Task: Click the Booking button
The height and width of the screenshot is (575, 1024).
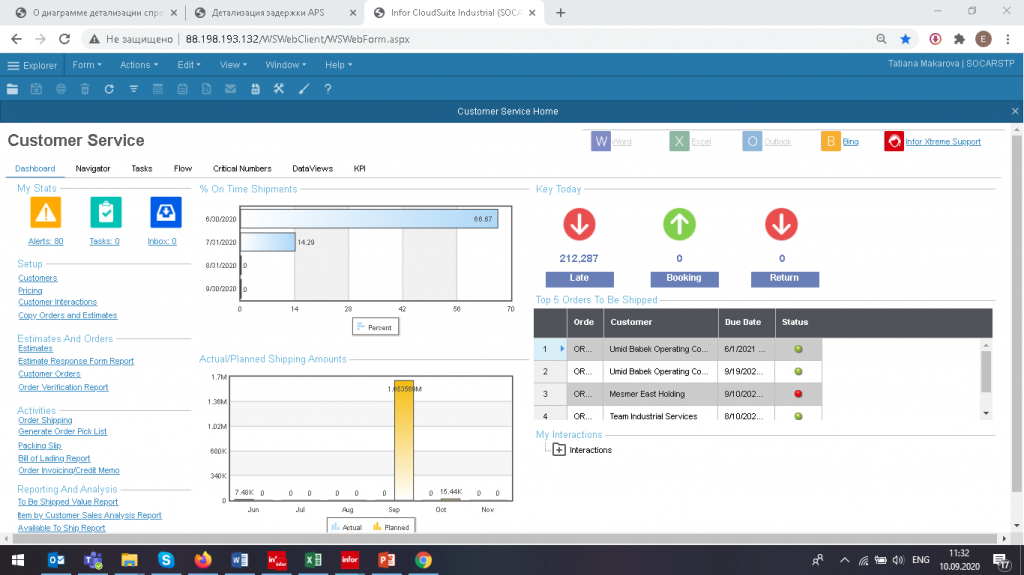Action: (x=684, y=279)
